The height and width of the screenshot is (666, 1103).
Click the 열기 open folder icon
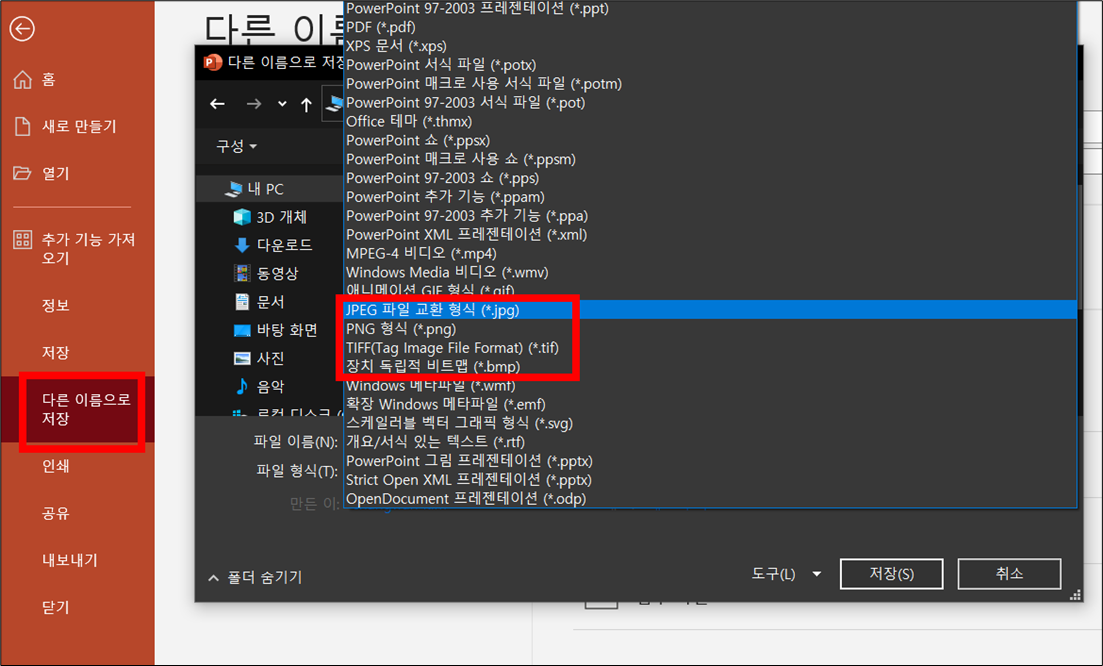tap(23, 173)
